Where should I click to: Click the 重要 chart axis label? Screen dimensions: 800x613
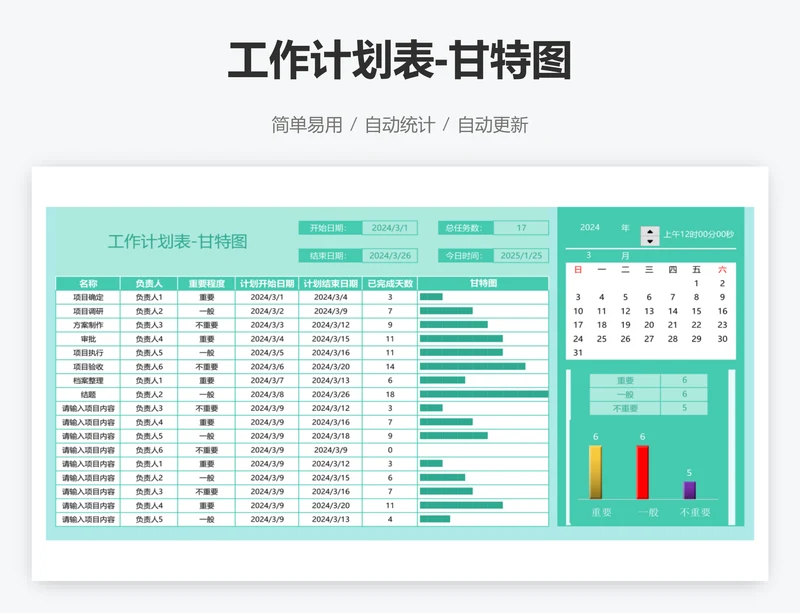tap(601, 512)
